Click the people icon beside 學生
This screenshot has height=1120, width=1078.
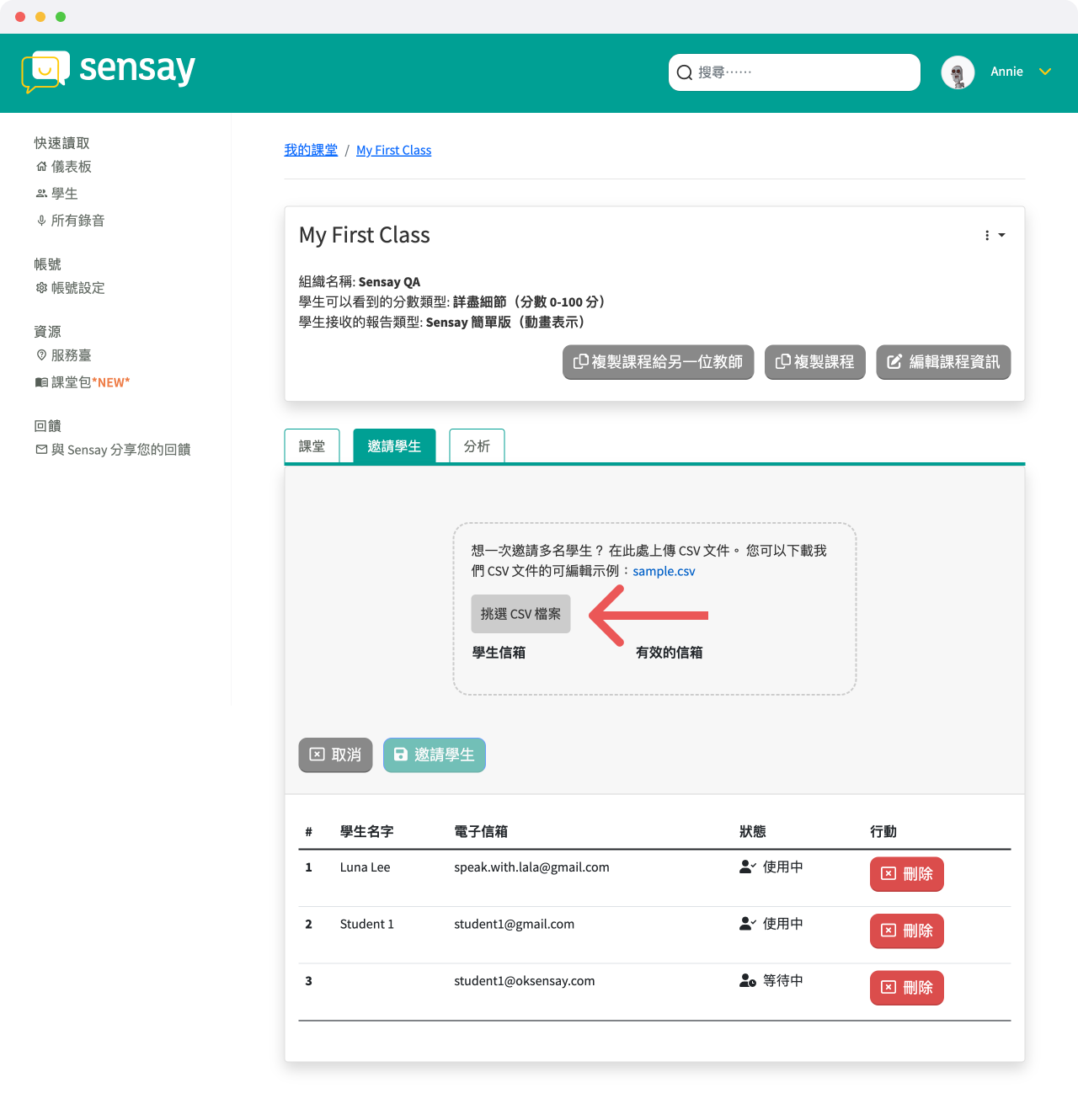point(41,194)
